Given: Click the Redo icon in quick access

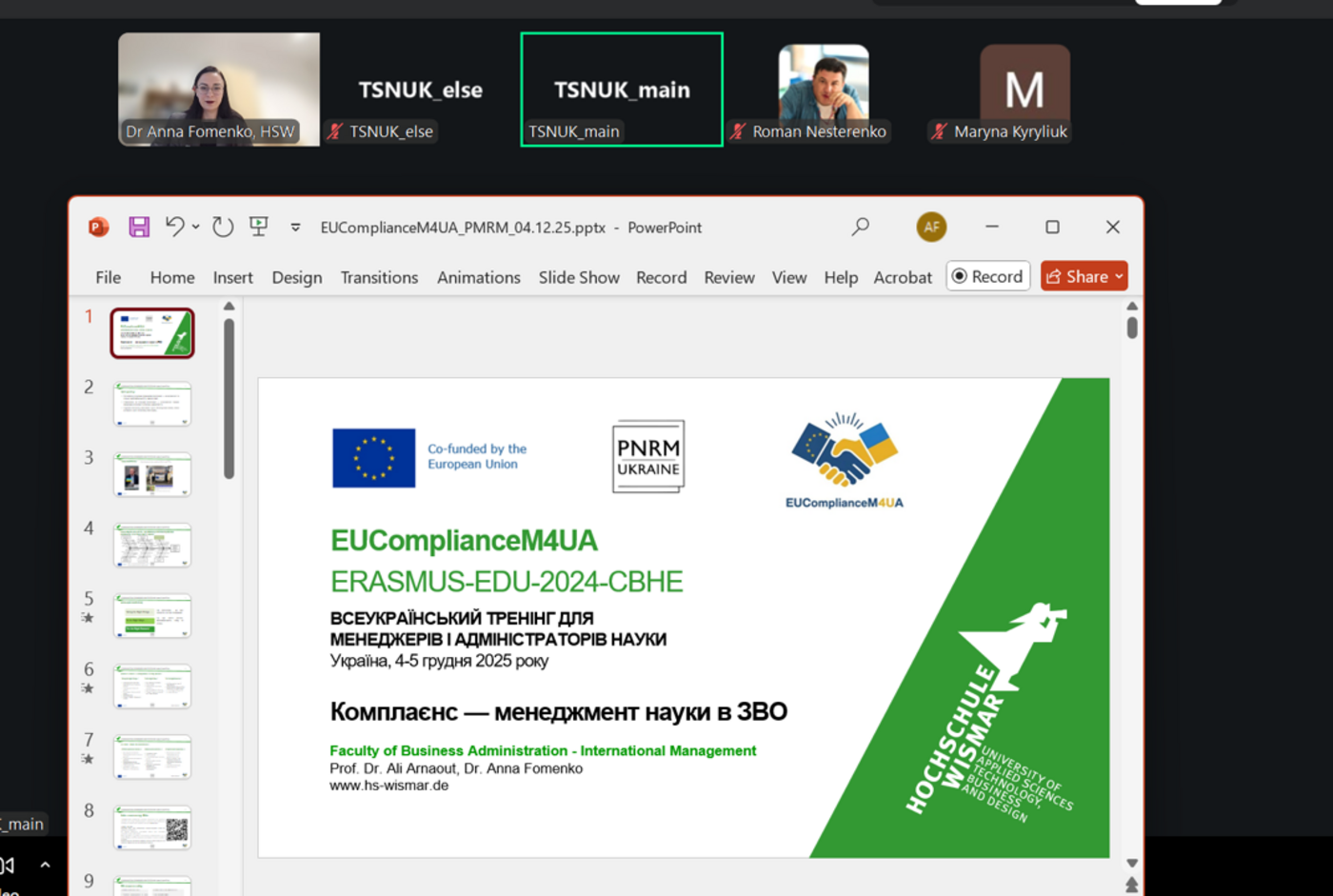Looking at the screenshot, I should click(x=223, y=227).
